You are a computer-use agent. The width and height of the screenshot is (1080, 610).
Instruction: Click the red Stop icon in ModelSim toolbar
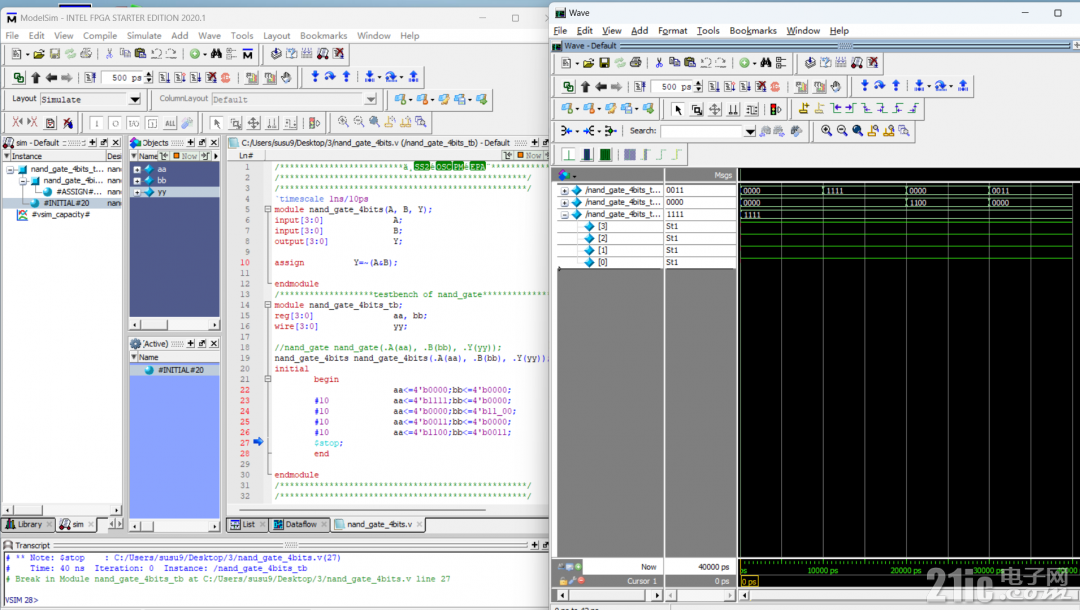click(x=225, y=78)
